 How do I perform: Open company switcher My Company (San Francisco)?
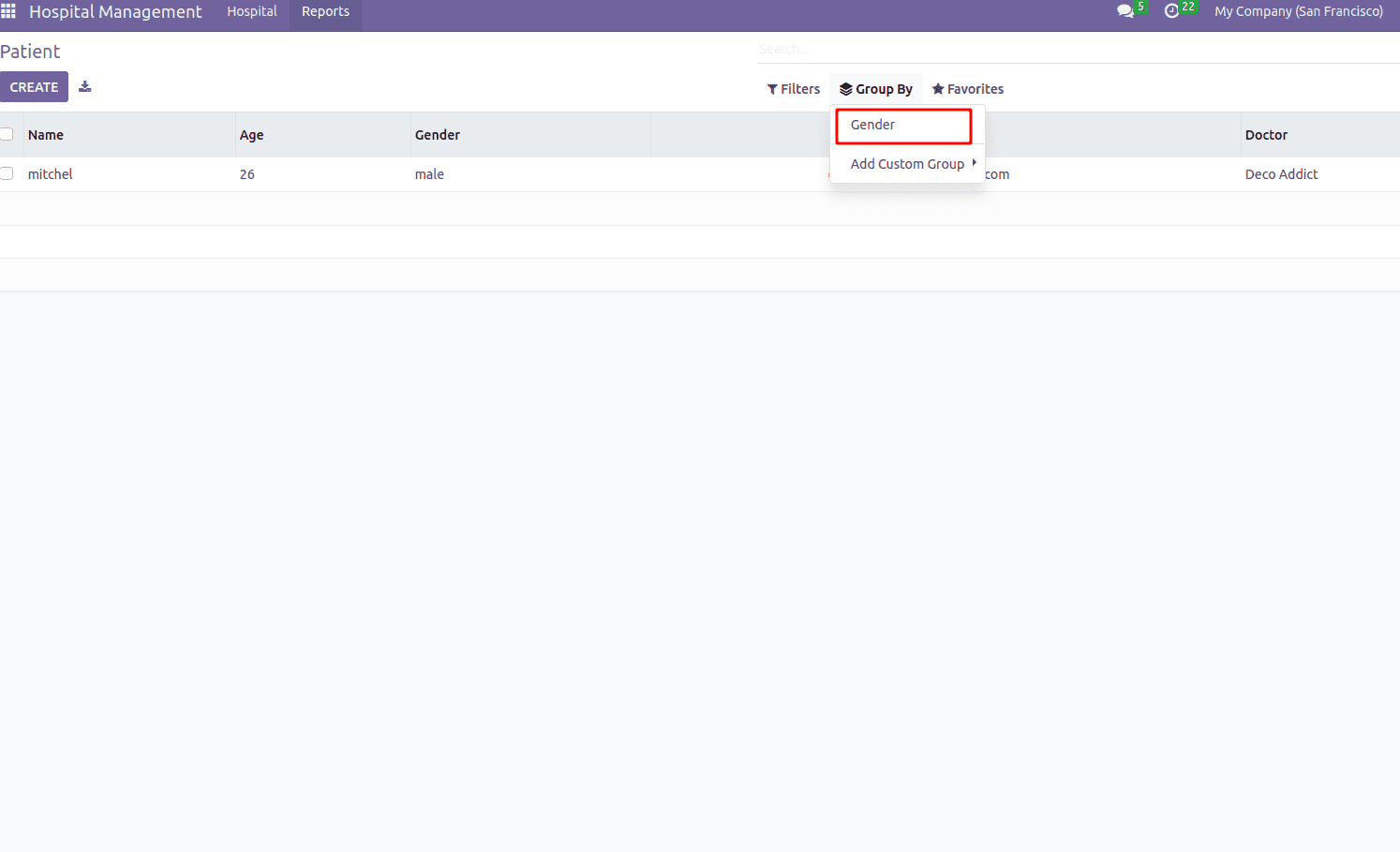coord(1299,11)
